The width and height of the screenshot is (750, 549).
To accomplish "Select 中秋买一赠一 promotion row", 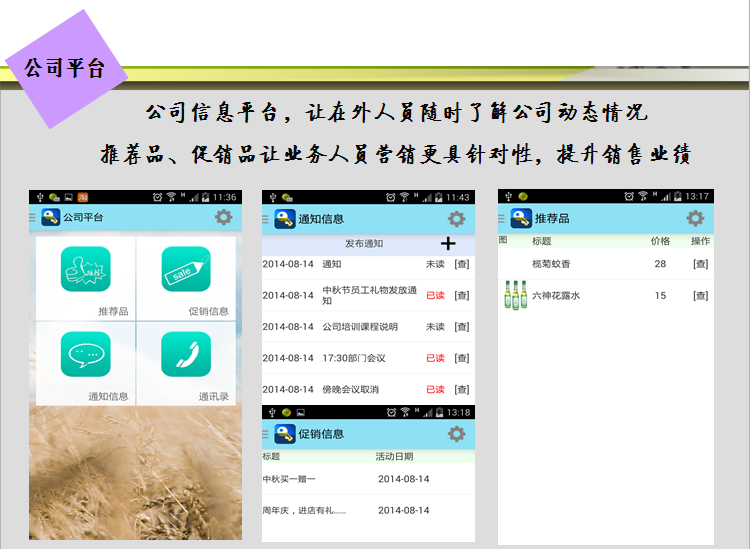I will pos(368,479).
